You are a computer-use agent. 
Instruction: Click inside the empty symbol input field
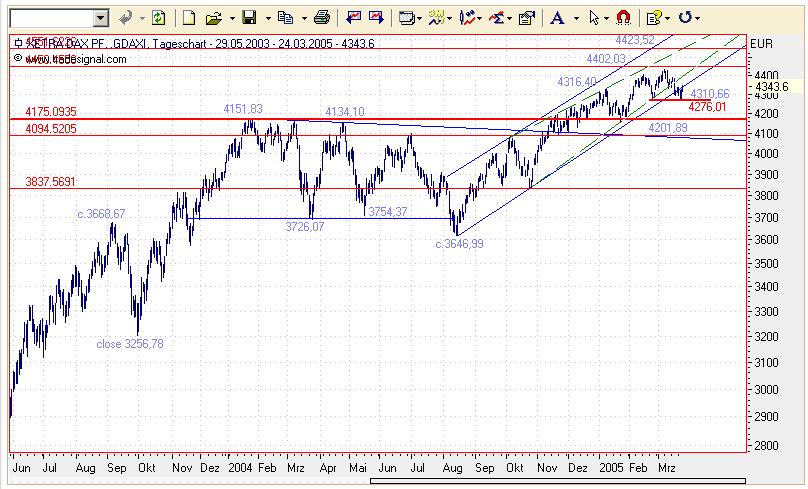click(52, 19)
